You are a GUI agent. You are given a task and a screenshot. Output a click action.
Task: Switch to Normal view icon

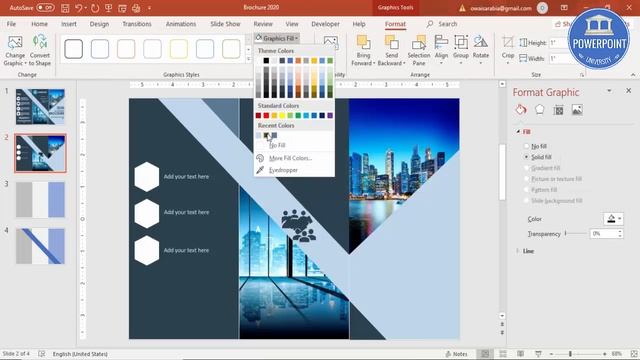tap(485, 354)
